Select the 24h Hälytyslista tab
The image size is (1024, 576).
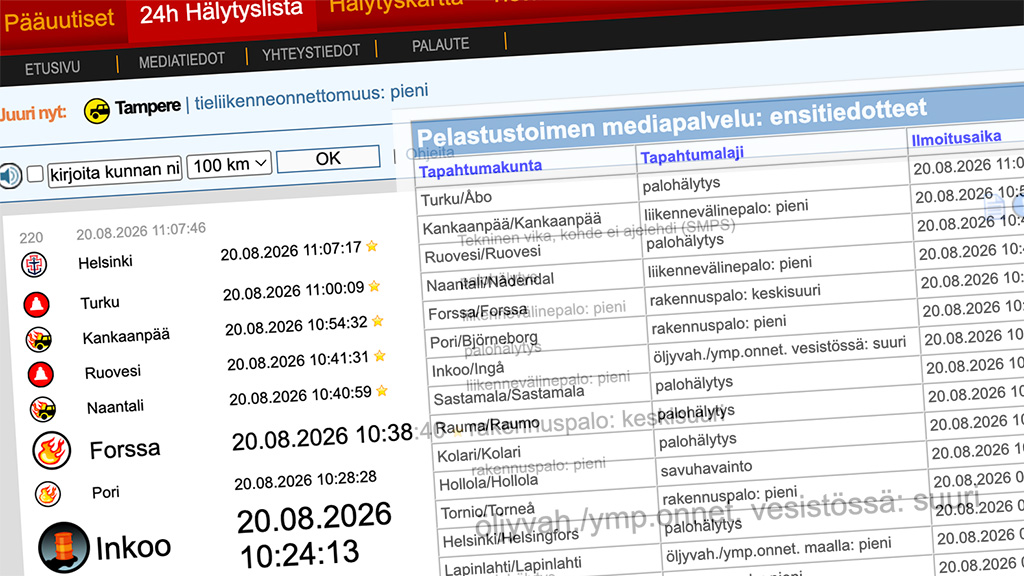pos(221,12)
